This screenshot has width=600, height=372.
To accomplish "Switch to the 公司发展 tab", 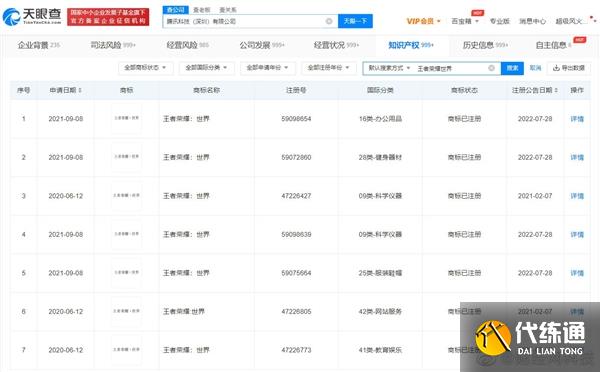I will tap(262, 45).
